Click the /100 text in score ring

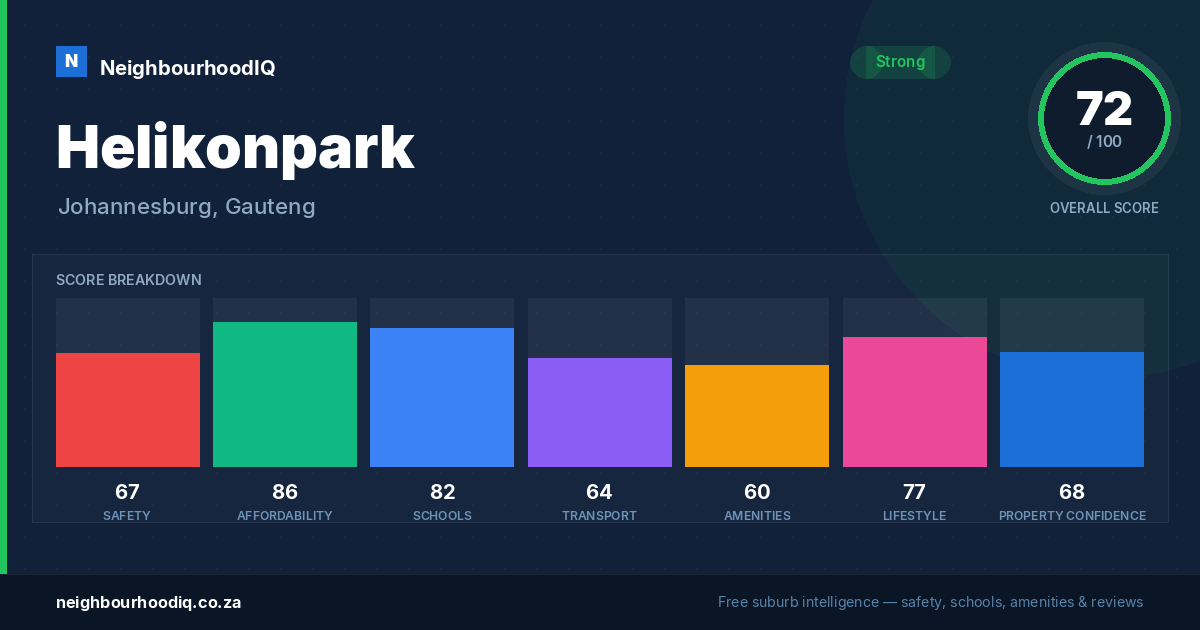[x=1104, y=142]
